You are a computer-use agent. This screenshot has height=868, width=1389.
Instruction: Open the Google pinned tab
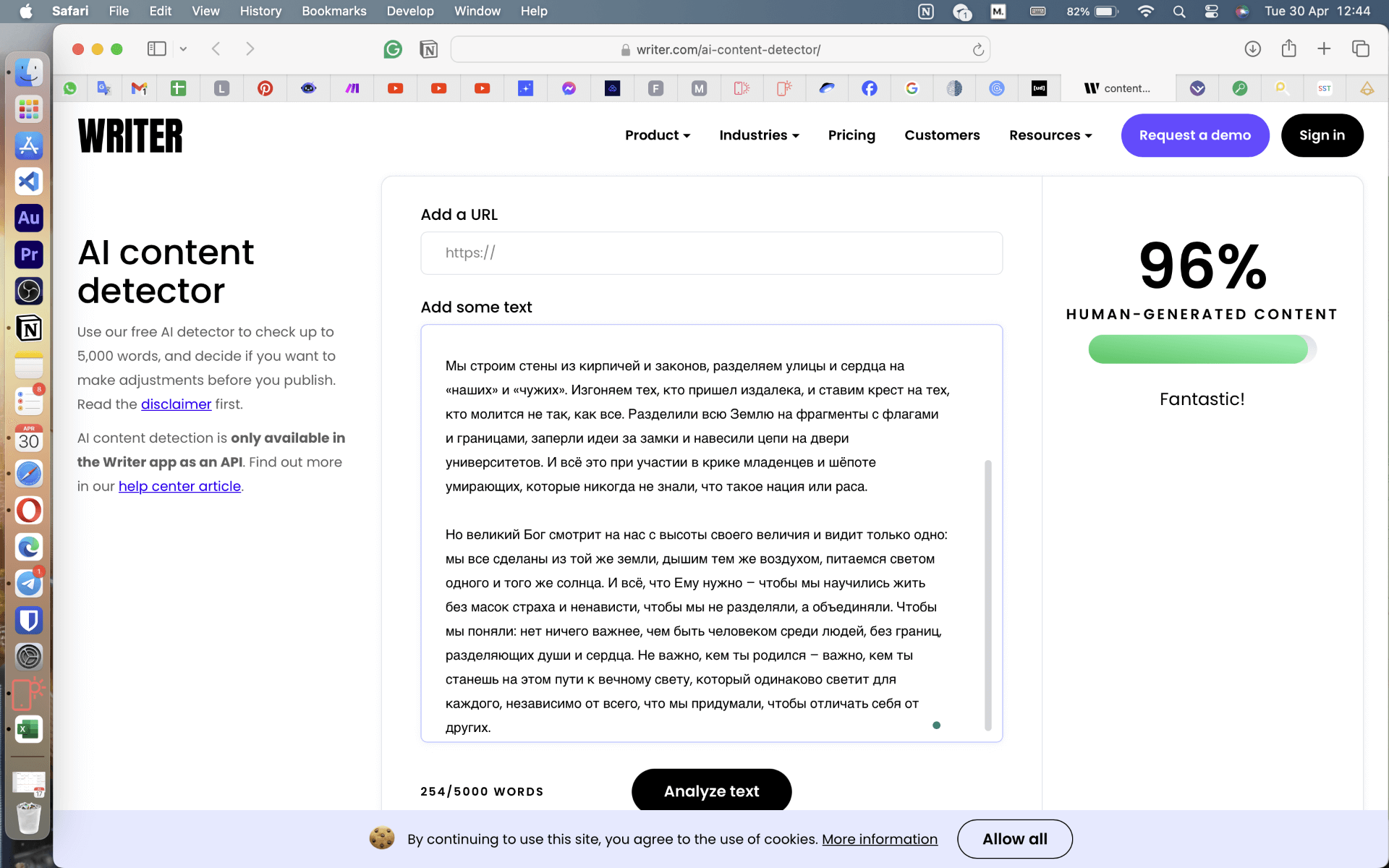[912, 88]
